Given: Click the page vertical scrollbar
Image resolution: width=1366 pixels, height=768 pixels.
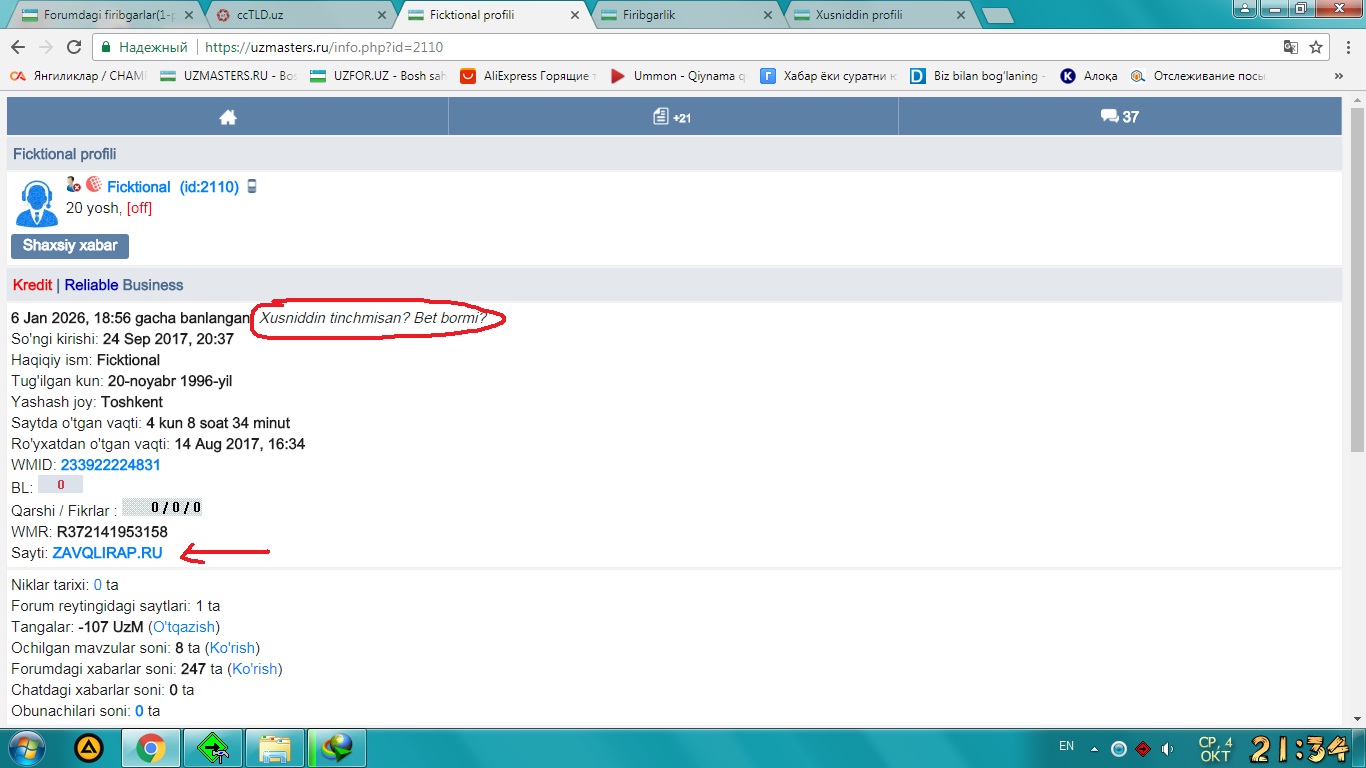Looking at the screenshot, I should 1357,400.
